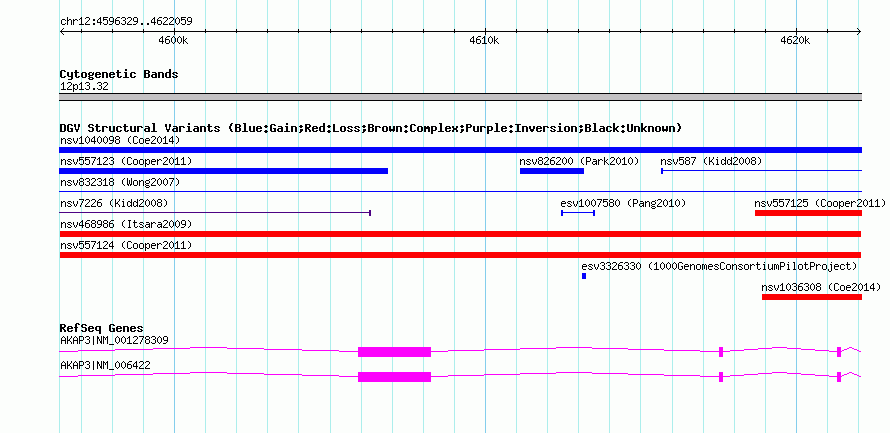The height and width of the screenshot is (433, 890).
Task: Click the esv1007580 (Pang2010) label
Action: point(623,203)
